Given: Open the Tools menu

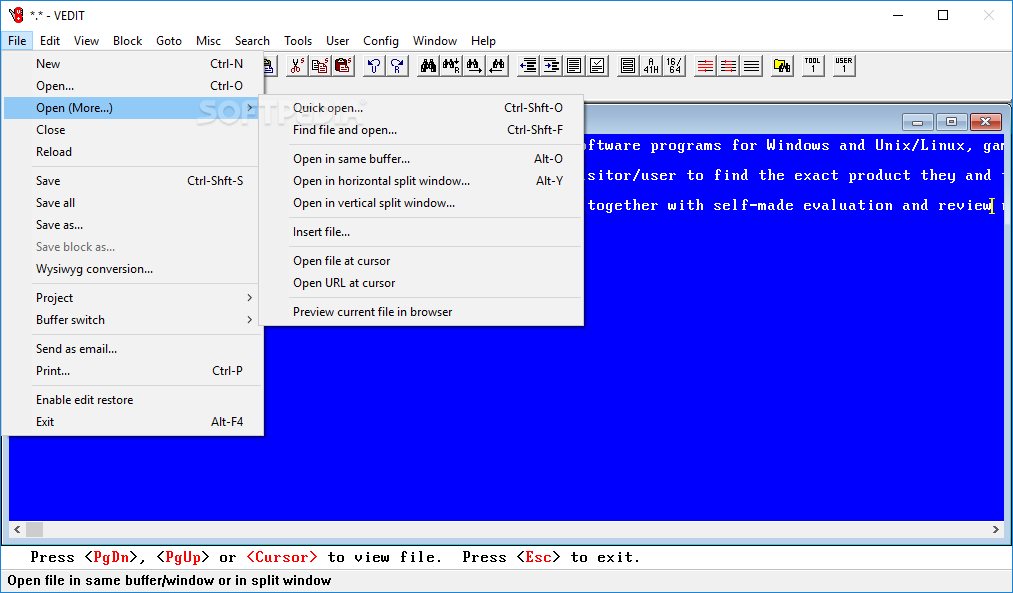Looking at the screenshot, I should coord(298,41).
